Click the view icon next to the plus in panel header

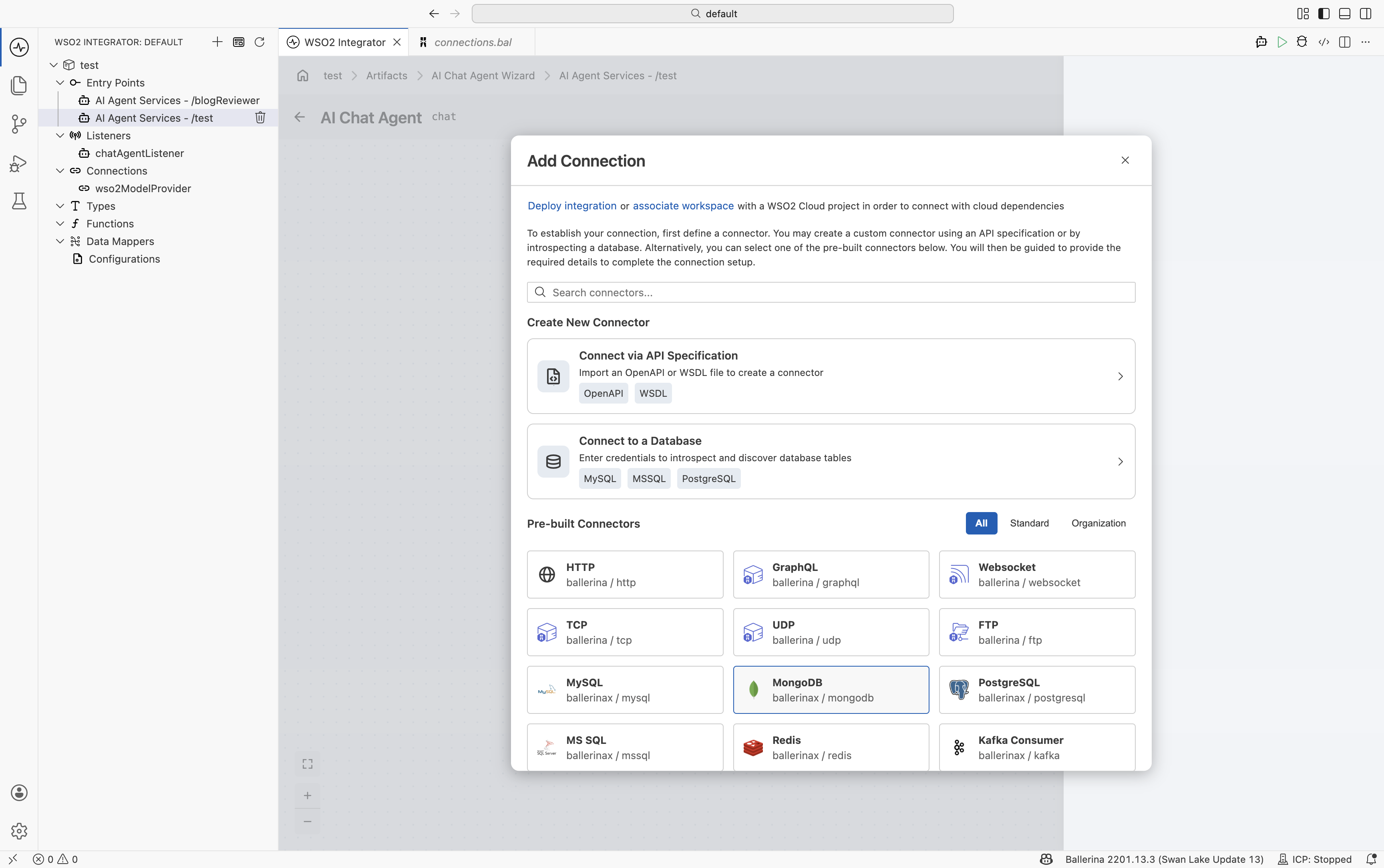click(239, 42)
